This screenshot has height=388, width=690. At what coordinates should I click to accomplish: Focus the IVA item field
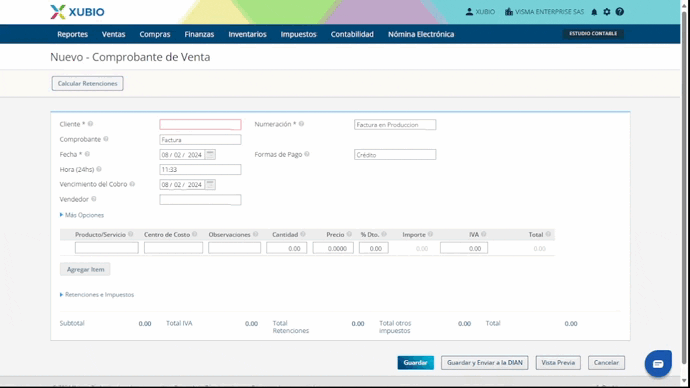(464, 248)
